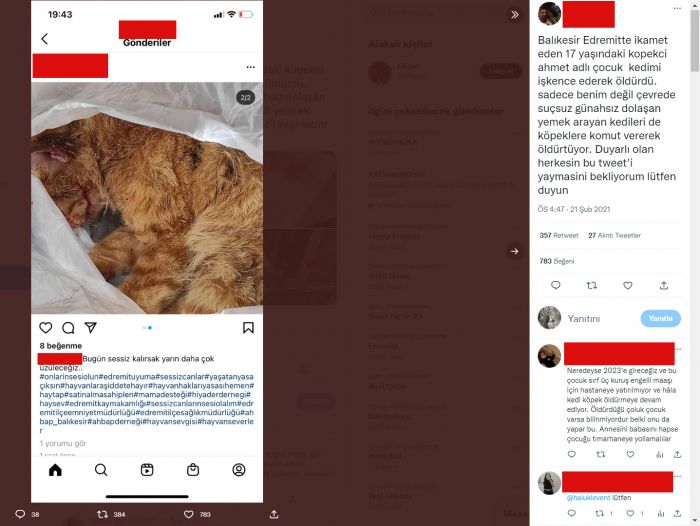Open the 357 Retweet list
Viewport: 700px width, 526px height.
(x=558, y=235)
